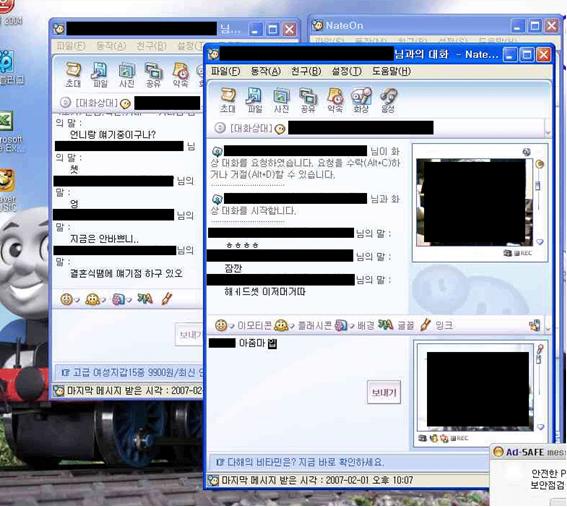Click the 파일 file transfer icon in back window
This screenshot has width=567, height=507.
click(100, 75)
